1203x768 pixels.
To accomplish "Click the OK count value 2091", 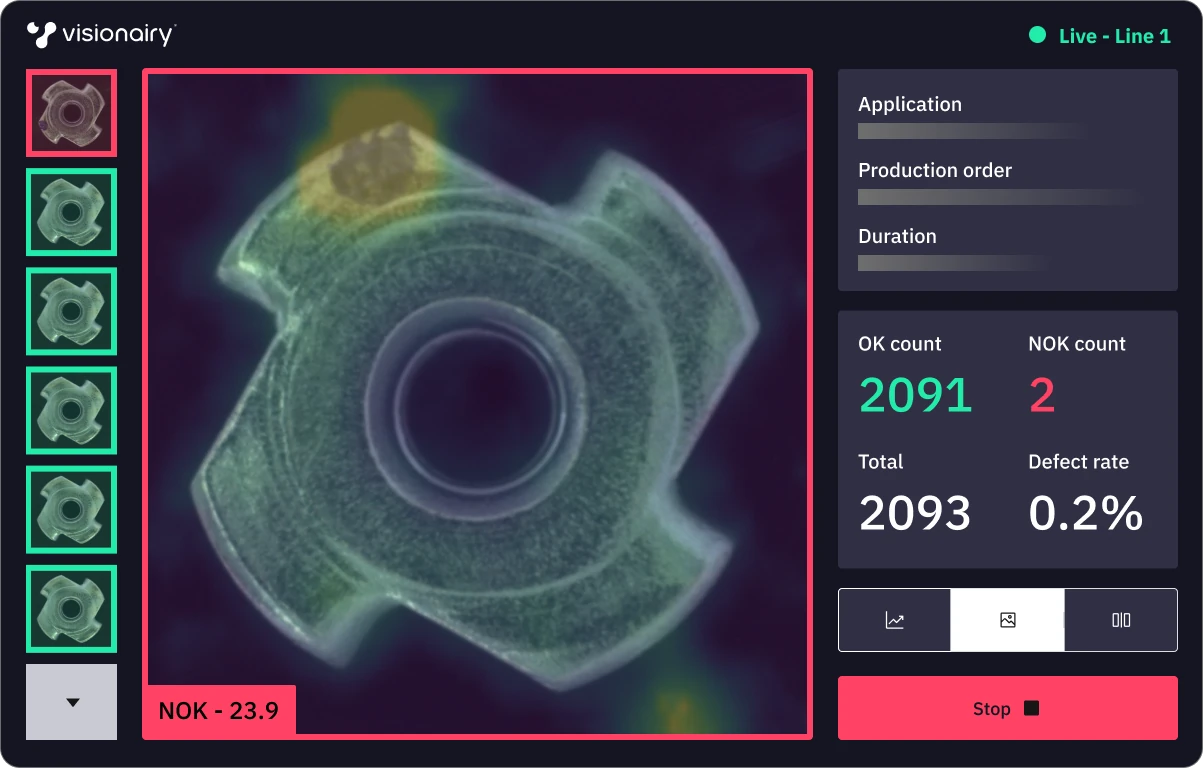I will (x=916, y=395).
